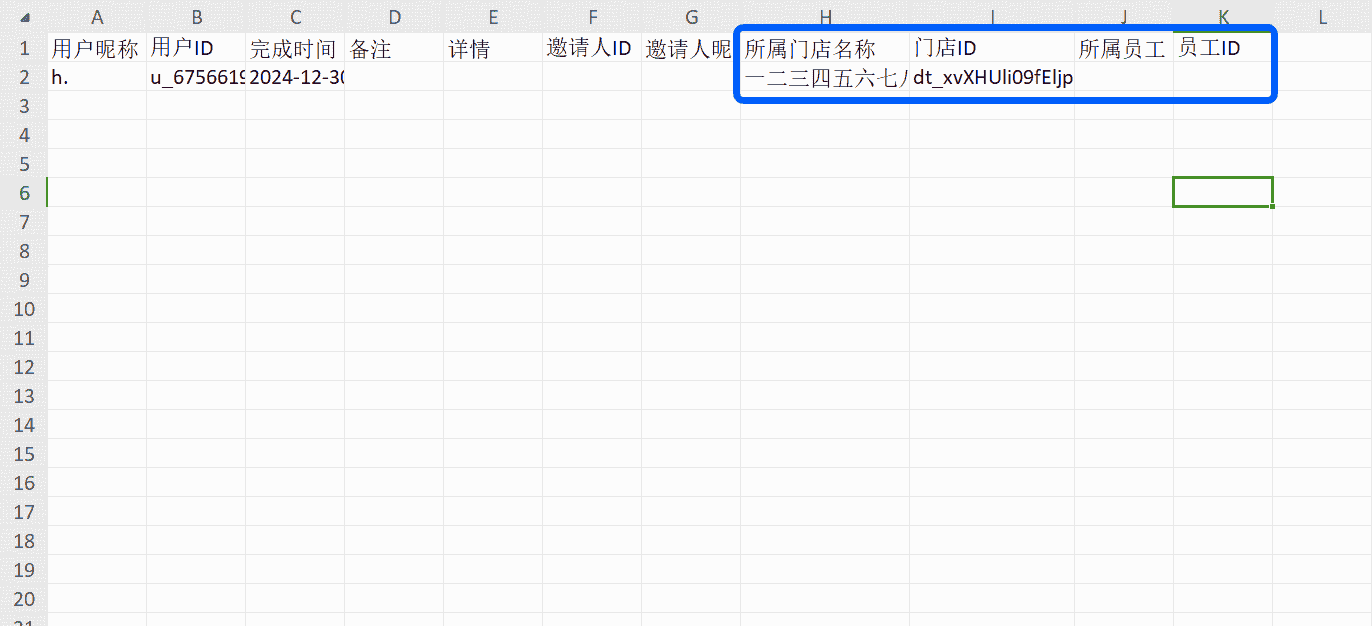Image resolution: width=1372 pixels, height=626 pixels.
Task: Click the 所属员工 cell
Action: pos(1124,48)
